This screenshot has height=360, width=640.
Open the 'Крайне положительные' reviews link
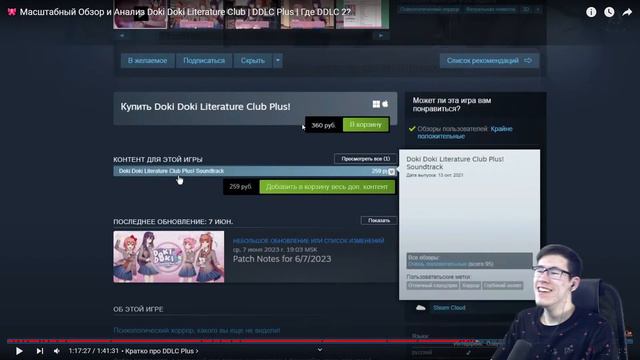click(x=464, y=132)
